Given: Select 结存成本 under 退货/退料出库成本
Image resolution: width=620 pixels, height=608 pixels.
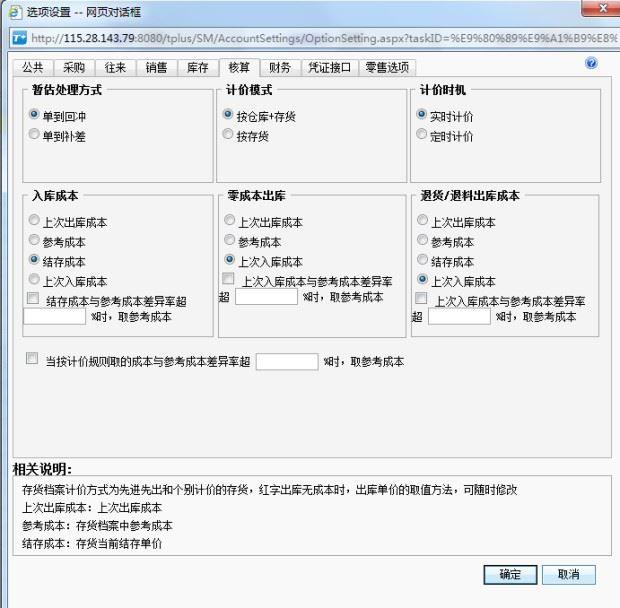Looking at the screenshot, I should (x=422, y=259).
